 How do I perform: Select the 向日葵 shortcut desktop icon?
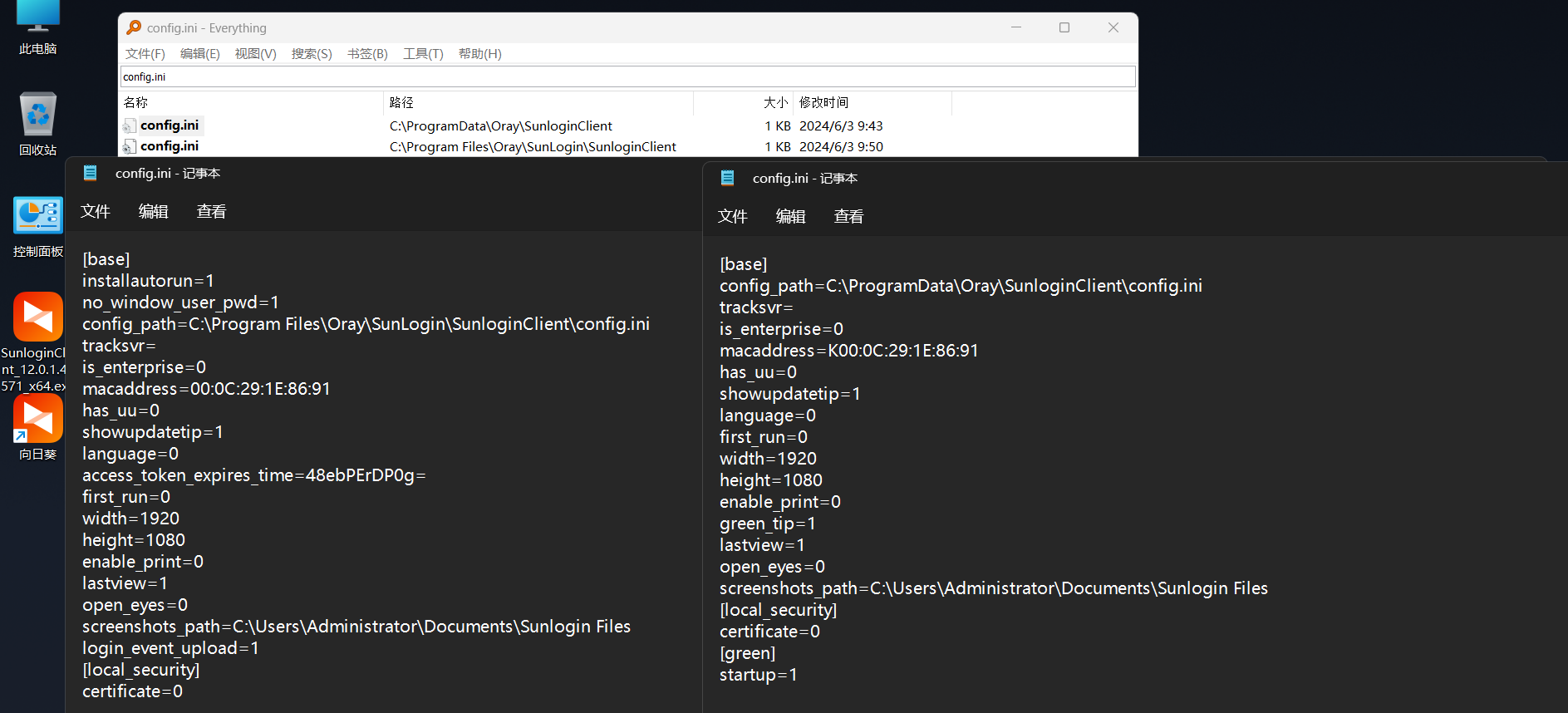38,427
